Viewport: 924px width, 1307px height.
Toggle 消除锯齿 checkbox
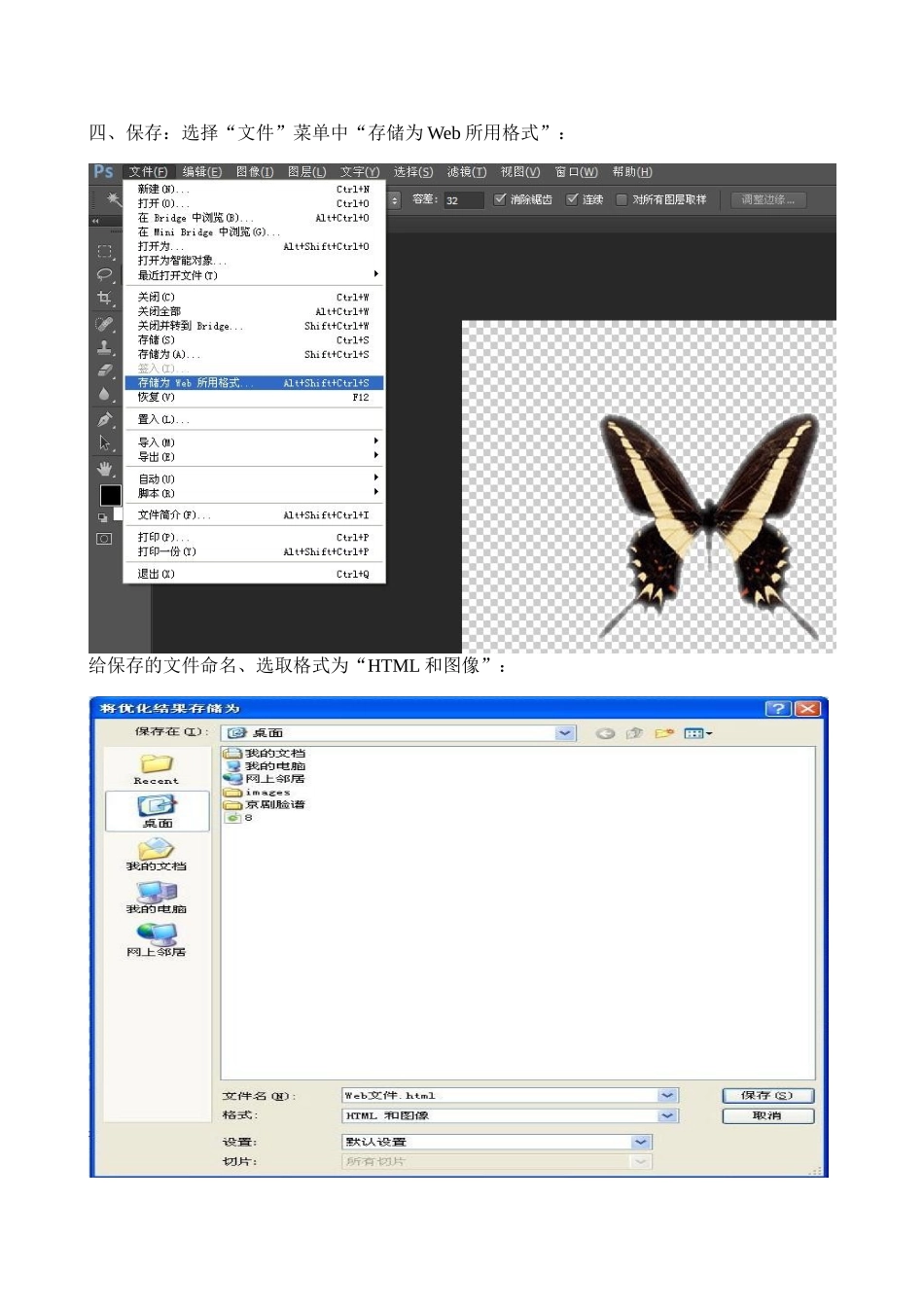(500, 199)
